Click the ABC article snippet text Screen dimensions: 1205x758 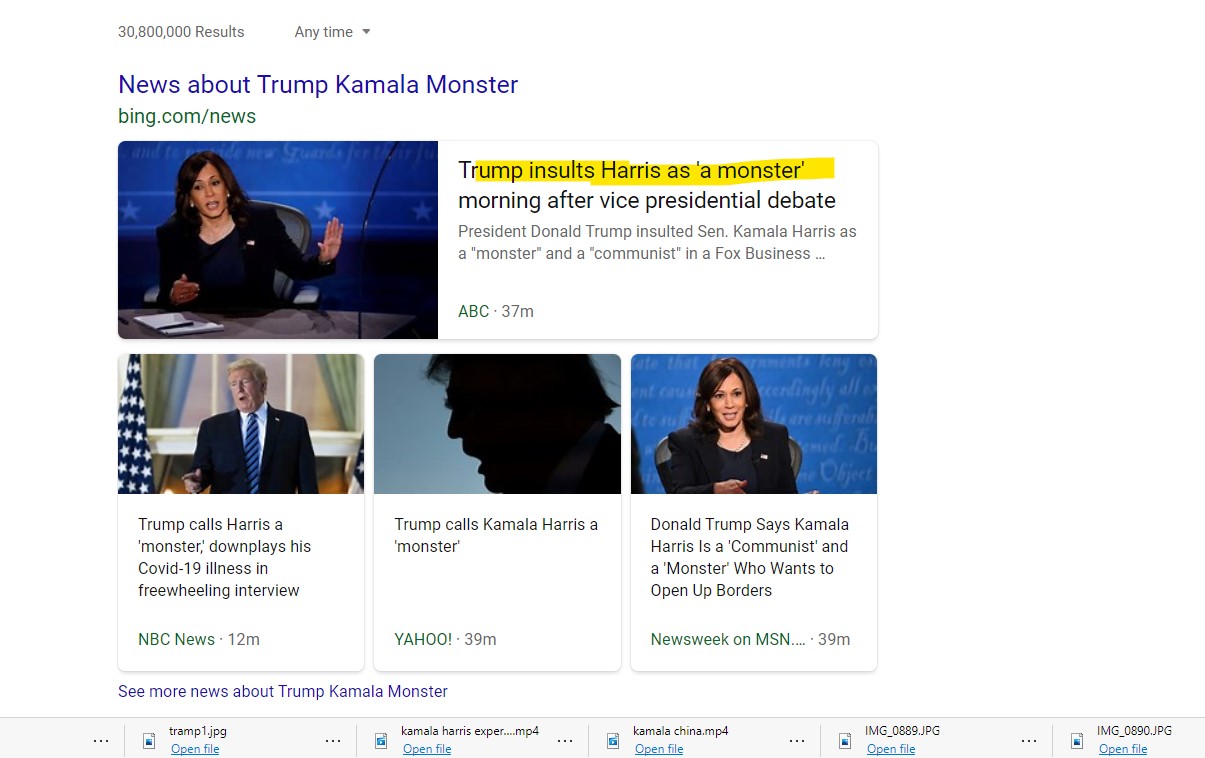click(657, 243)
